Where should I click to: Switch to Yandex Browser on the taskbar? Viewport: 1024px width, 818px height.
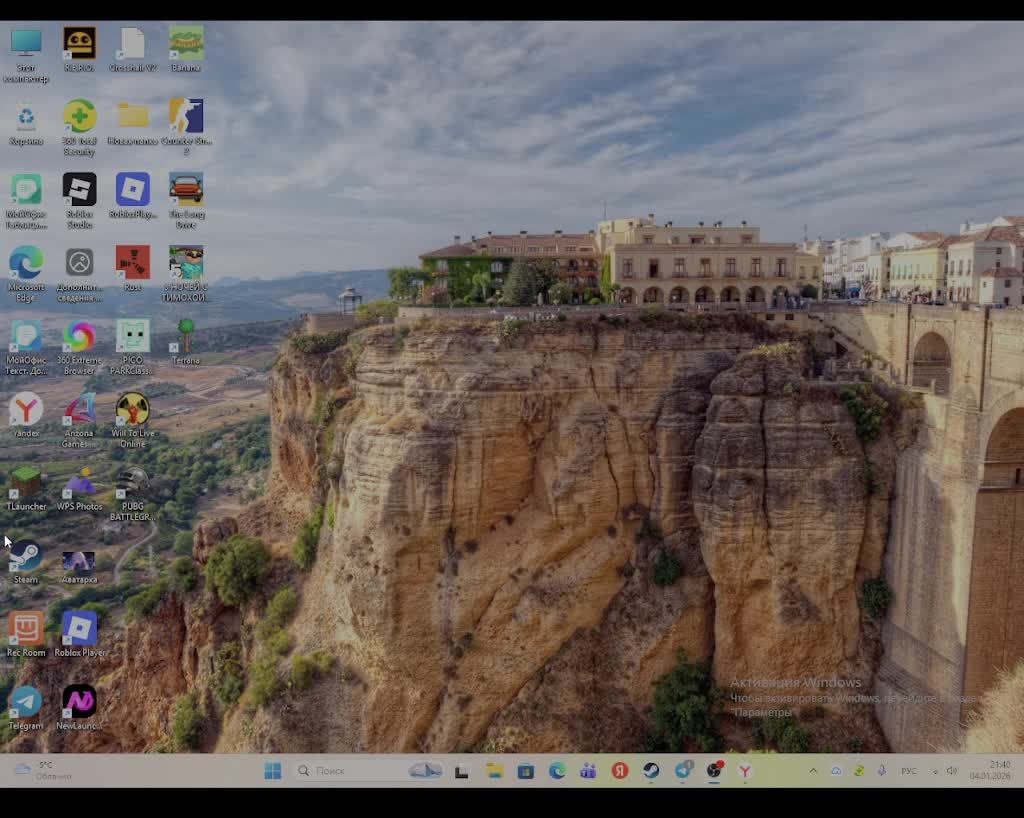point(745,771)
